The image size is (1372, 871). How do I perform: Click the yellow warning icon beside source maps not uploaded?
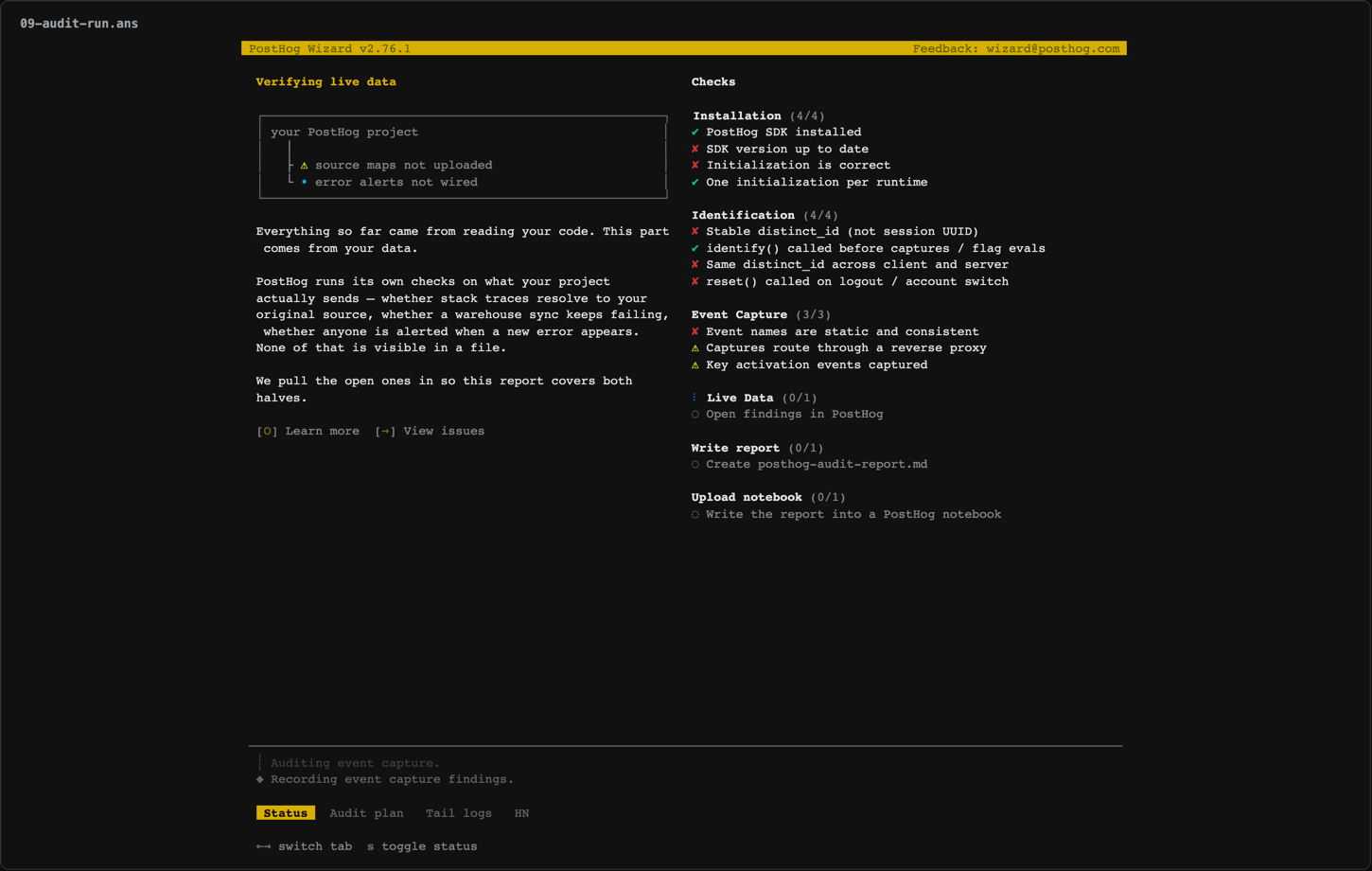point(304,165)
